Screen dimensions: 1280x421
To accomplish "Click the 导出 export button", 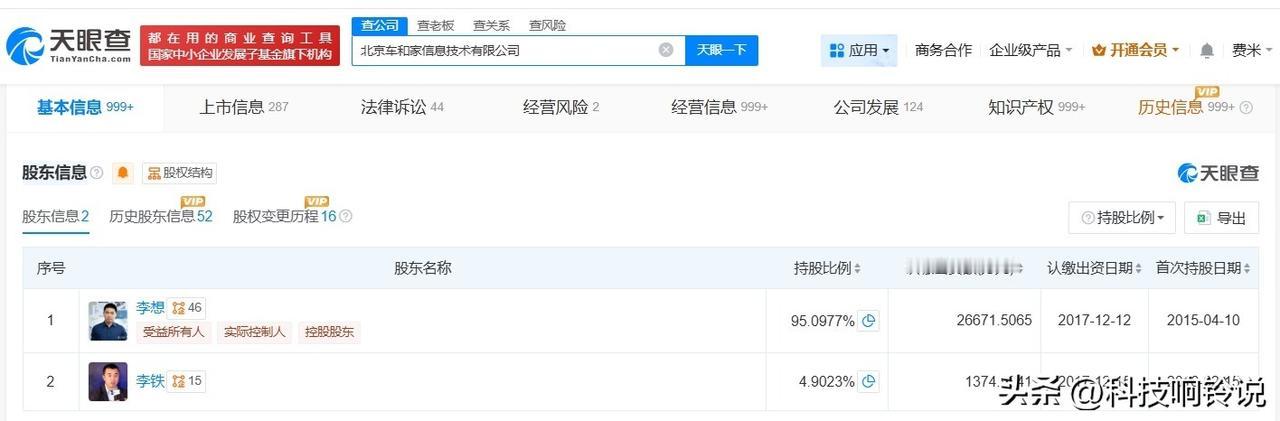I will pos(1221,217).
